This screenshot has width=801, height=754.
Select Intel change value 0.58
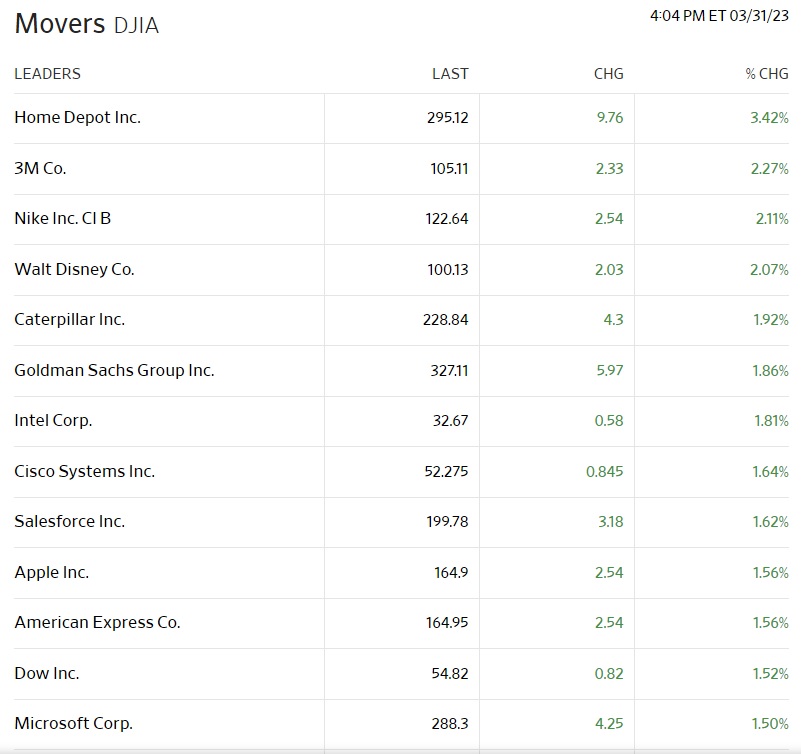[x=609, y=420]
